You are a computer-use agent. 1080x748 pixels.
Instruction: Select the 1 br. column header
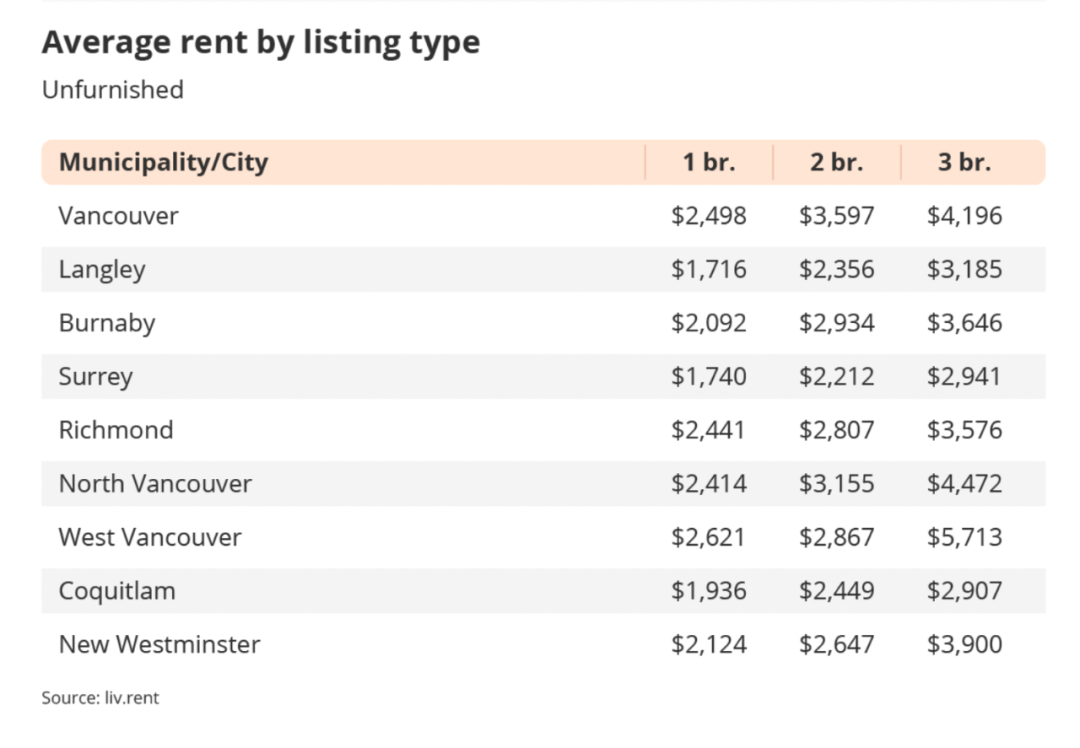[709, 162]
